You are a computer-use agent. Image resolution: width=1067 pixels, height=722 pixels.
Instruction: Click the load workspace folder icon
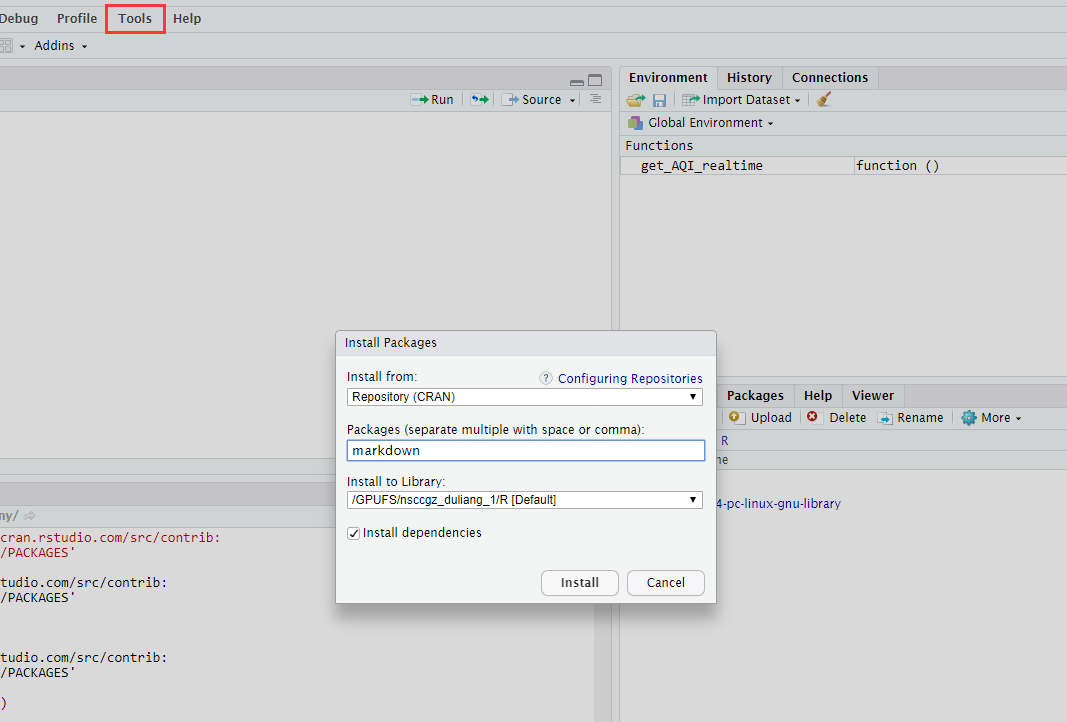[x=636, y=100]
